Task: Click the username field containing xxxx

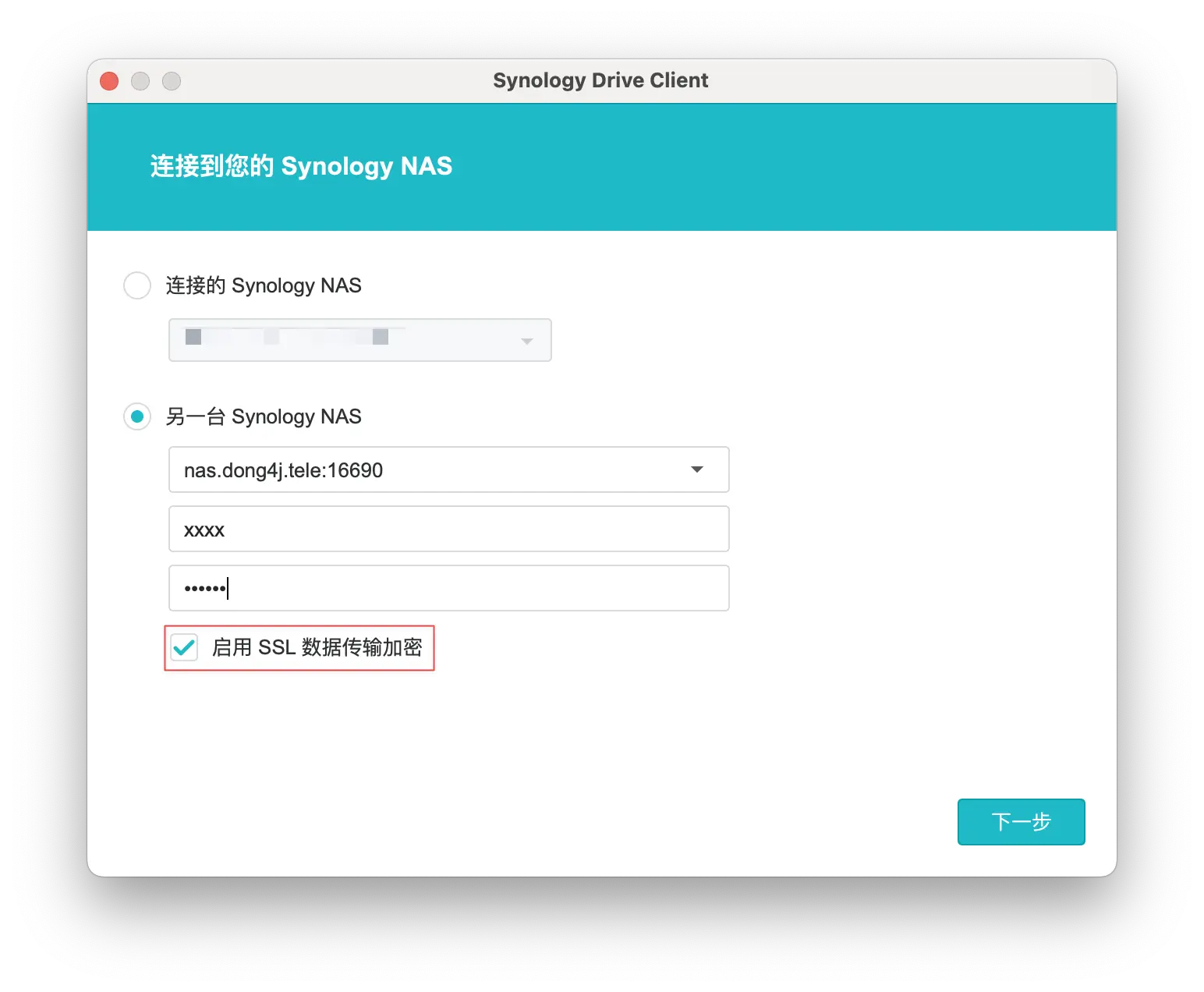Action: [448, 530]
